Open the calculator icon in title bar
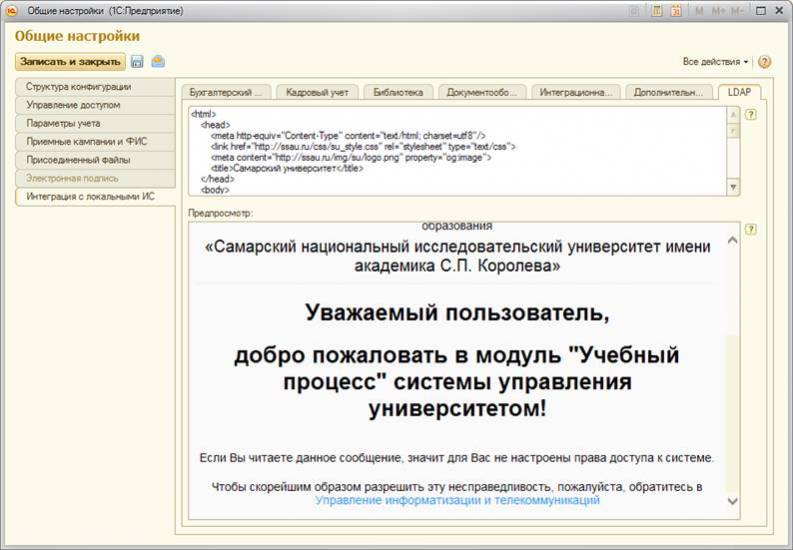This screenshot has width=793, height=550. coord(657,11)
